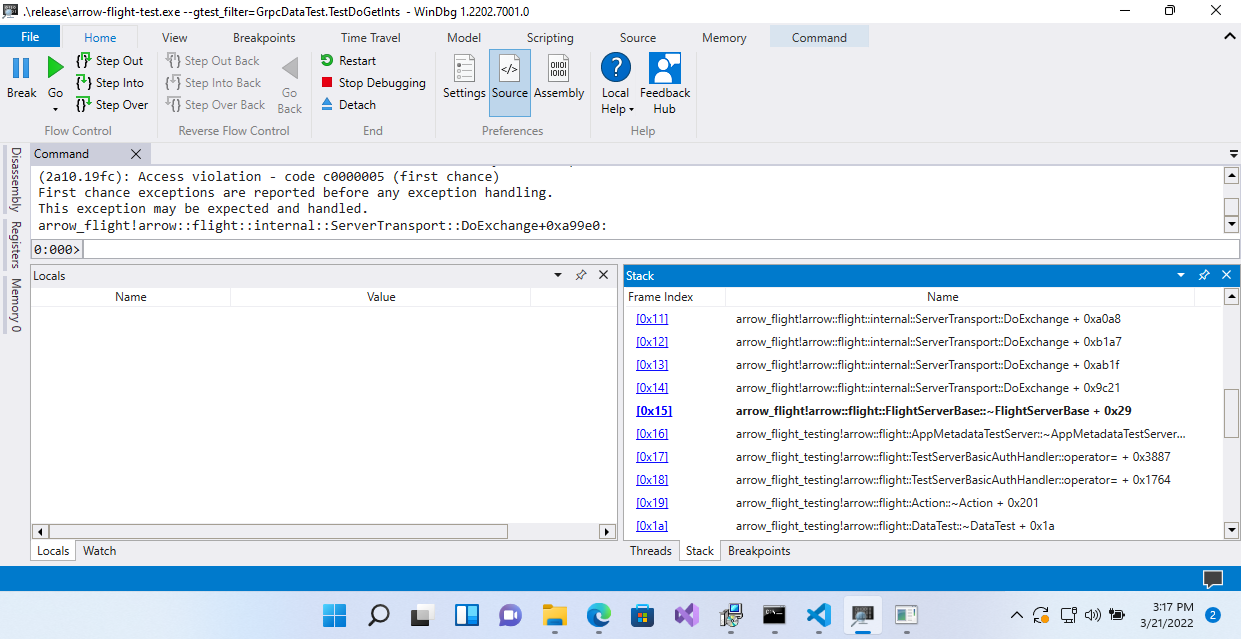Screen dimensions: 1241x639
Task: Open Locals pane options dropdown
Action: 558,275
